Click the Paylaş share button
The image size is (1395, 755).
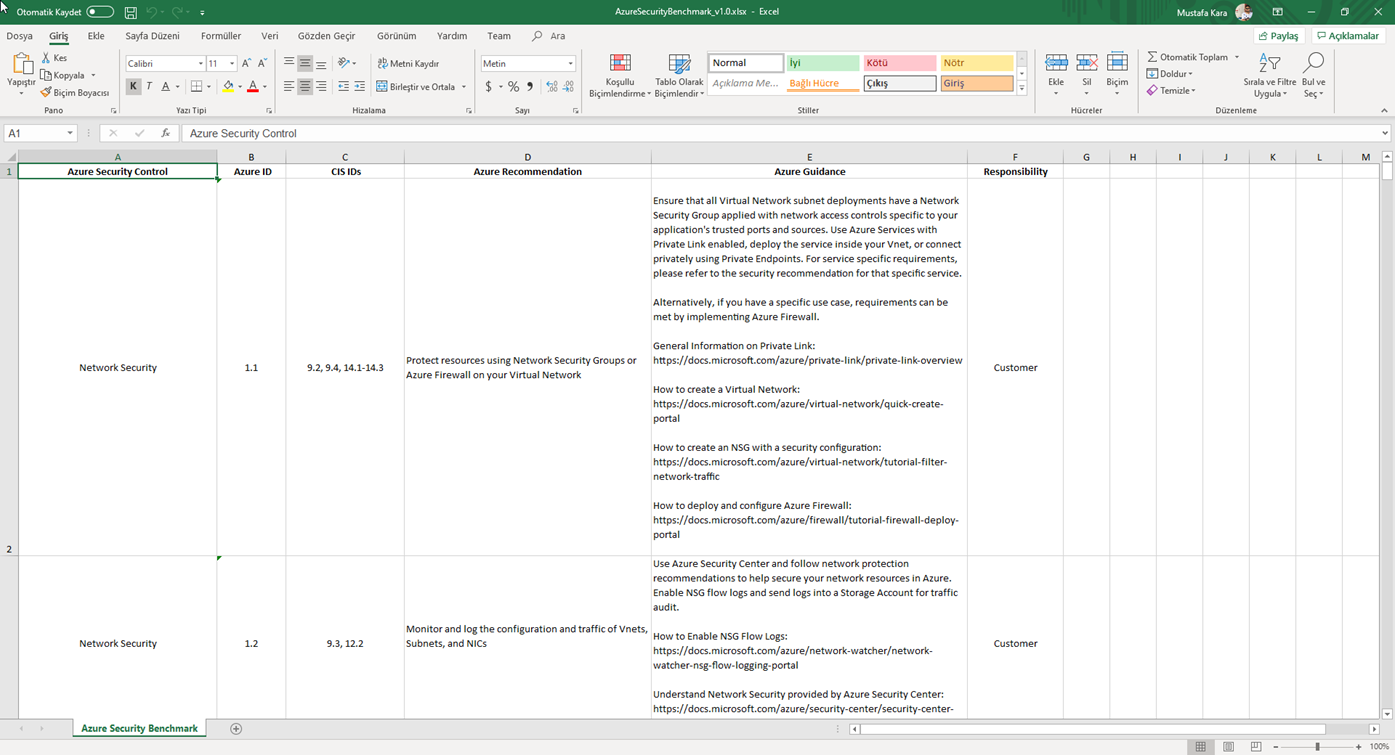pos(1278,36)
